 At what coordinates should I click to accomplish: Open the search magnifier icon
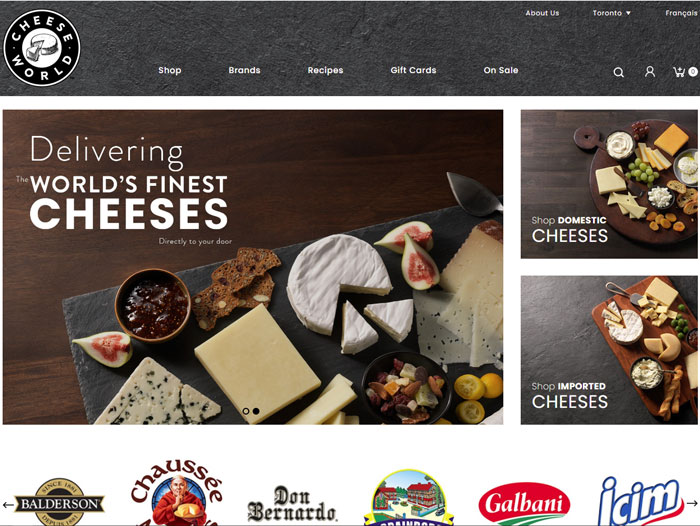tap(618, 72)
